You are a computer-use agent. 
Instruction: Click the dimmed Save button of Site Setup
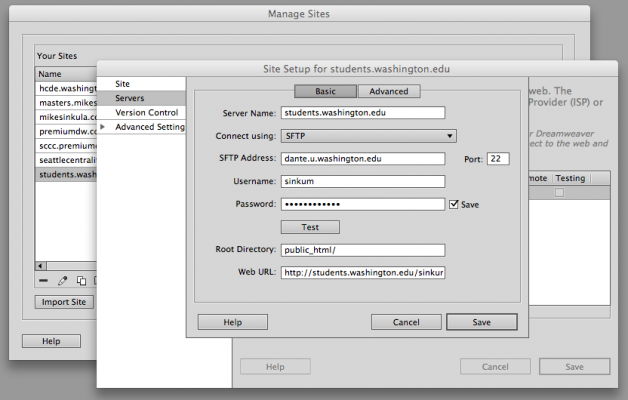coord(574,367)
